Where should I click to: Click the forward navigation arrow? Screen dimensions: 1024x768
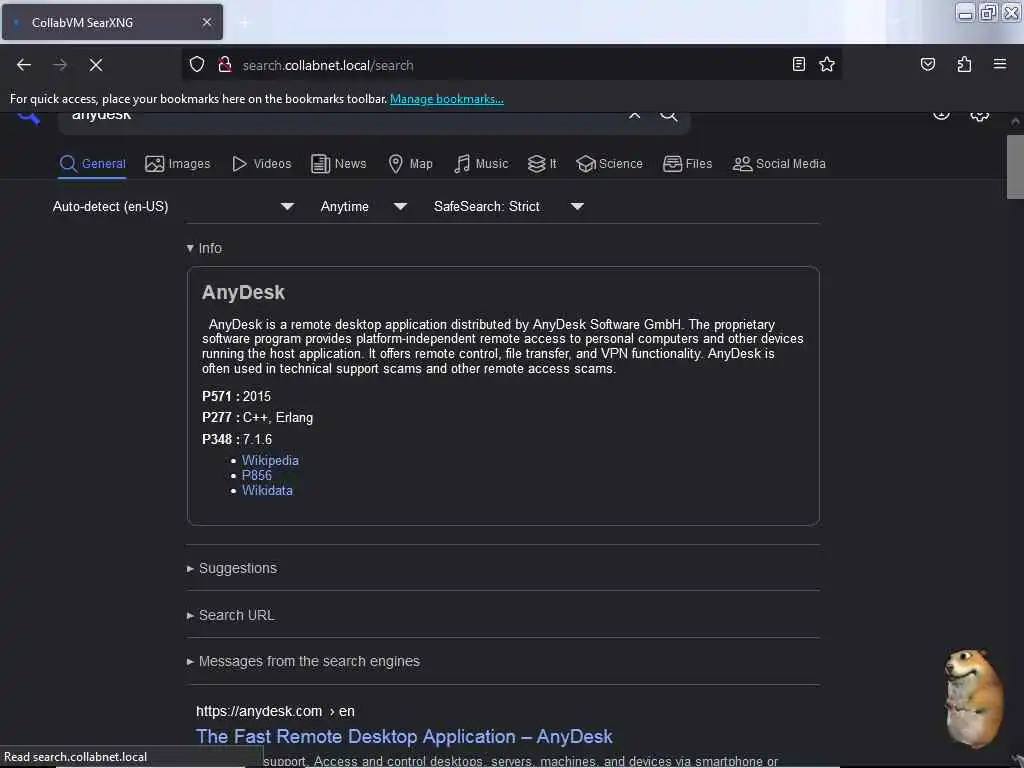[60, 65]
